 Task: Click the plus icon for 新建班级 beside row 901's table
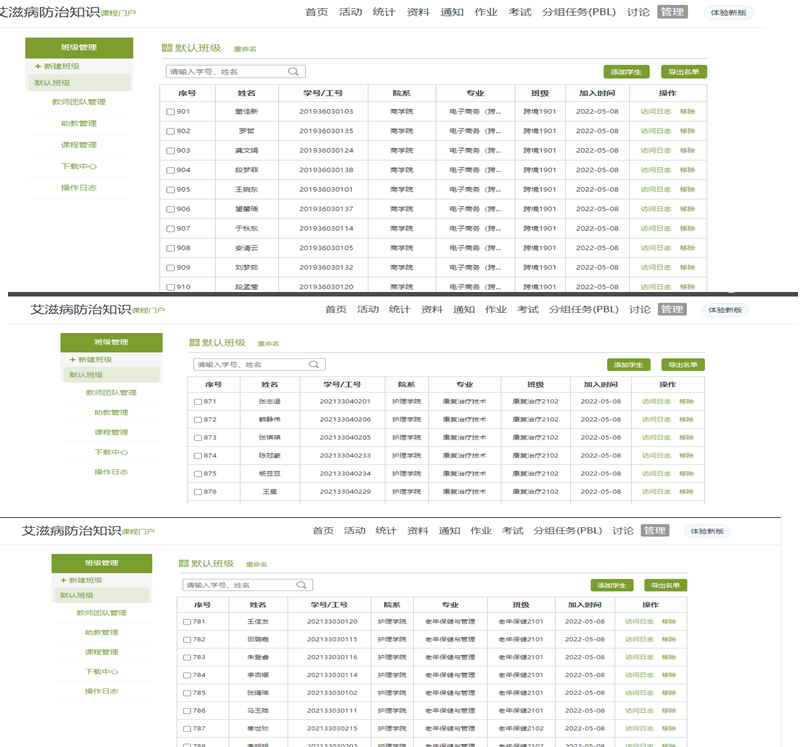tap(37, 66)
